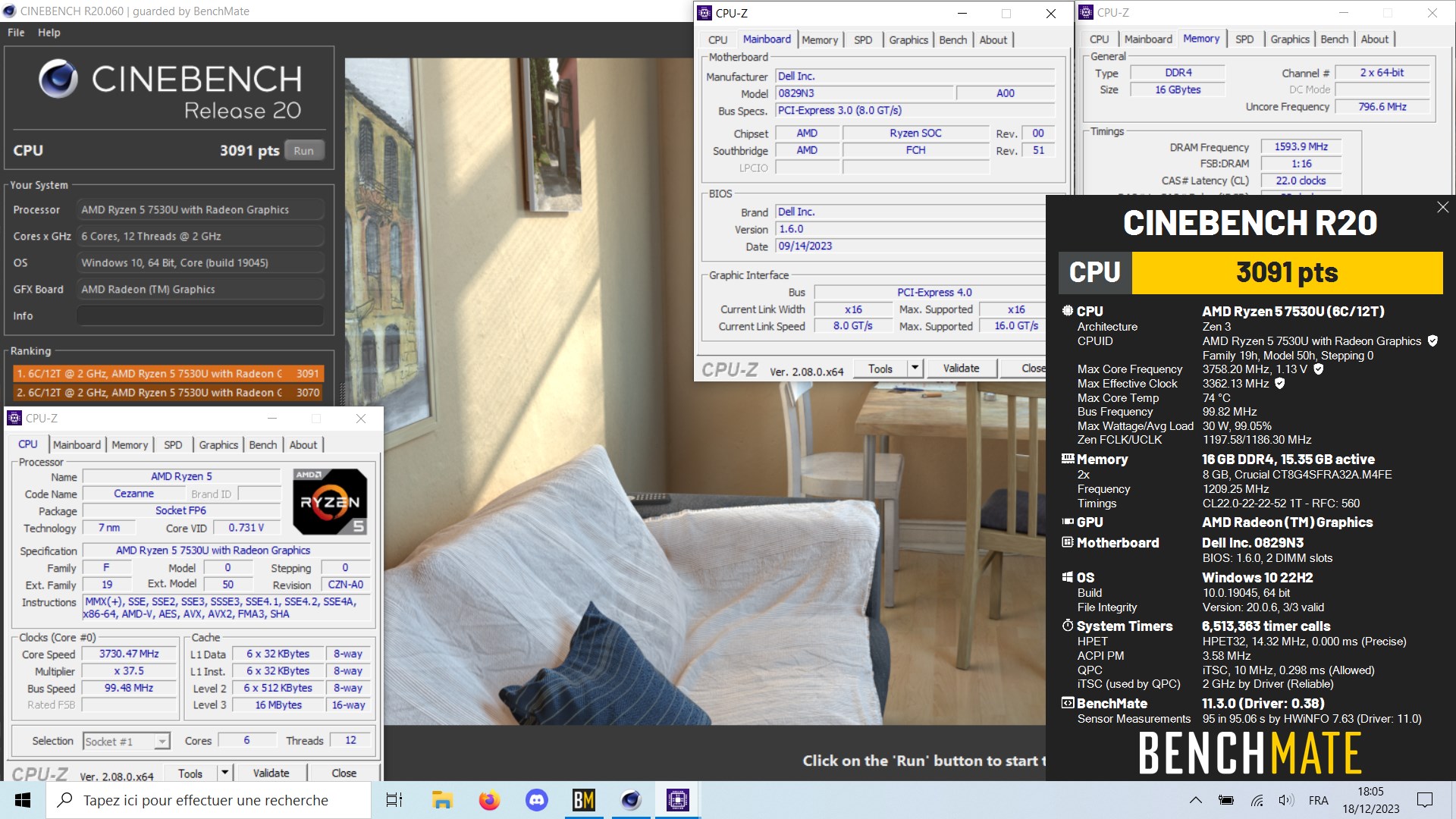The height and width of the screenshot is (819, 1456).
Task: Open Discord from taskbar
Action: 537,800
